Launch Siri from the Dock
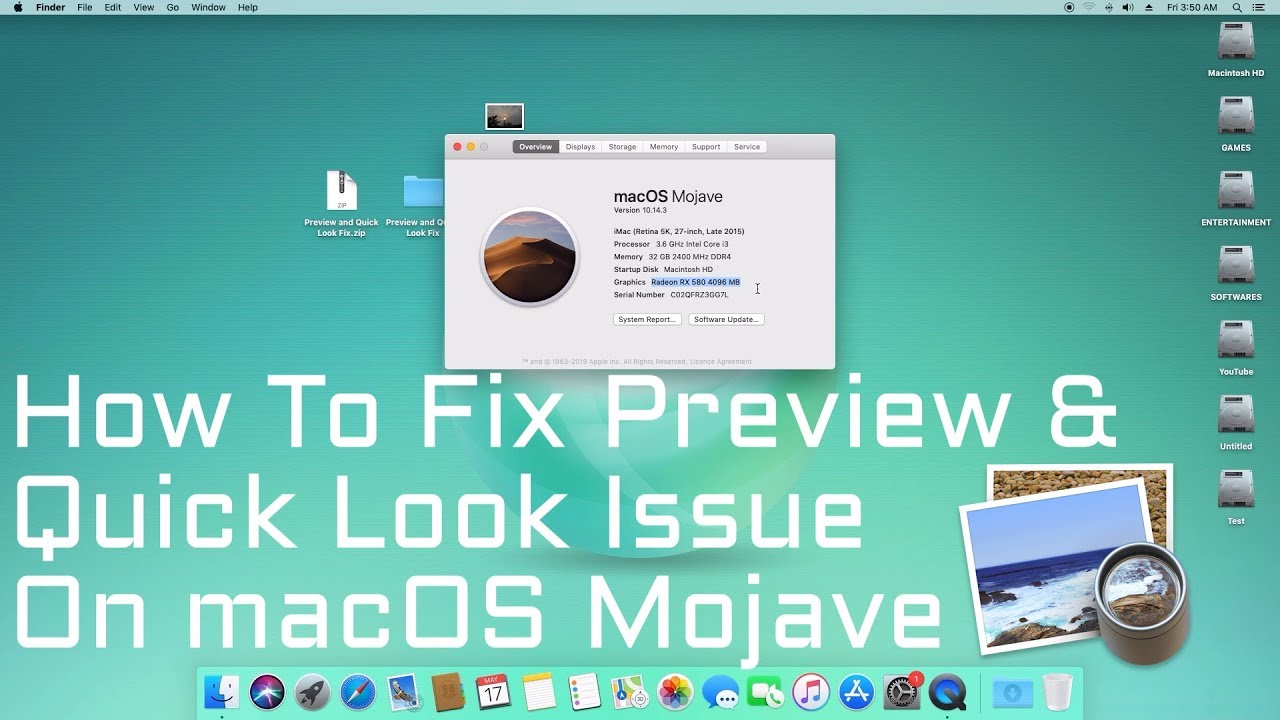The image size is (1280, 720). (x=267, y=692)
